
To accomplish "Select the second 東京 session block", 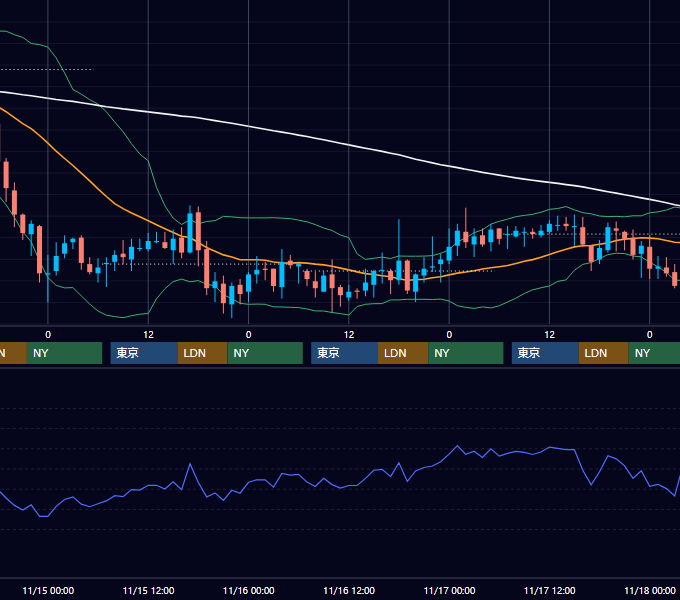I will pyautogui.click(x=344, y=353).
